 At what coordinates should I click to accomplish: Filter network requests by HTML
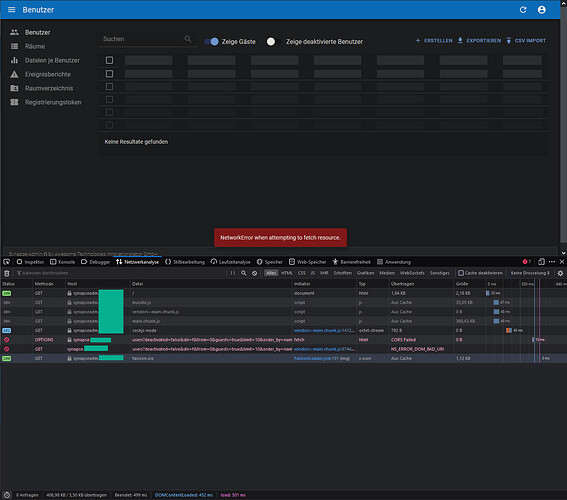[x=287, y=273]
